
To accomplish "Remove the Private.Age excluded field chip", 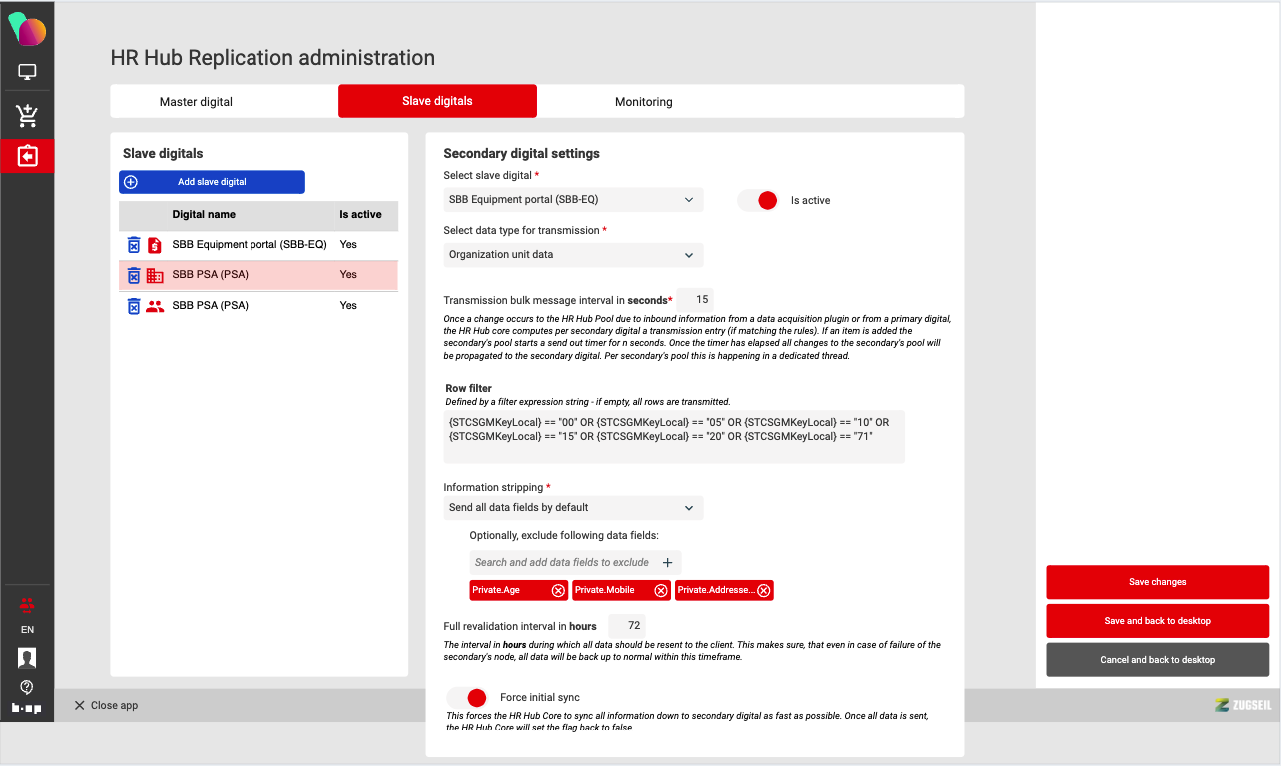I will [x=558, y=590].
